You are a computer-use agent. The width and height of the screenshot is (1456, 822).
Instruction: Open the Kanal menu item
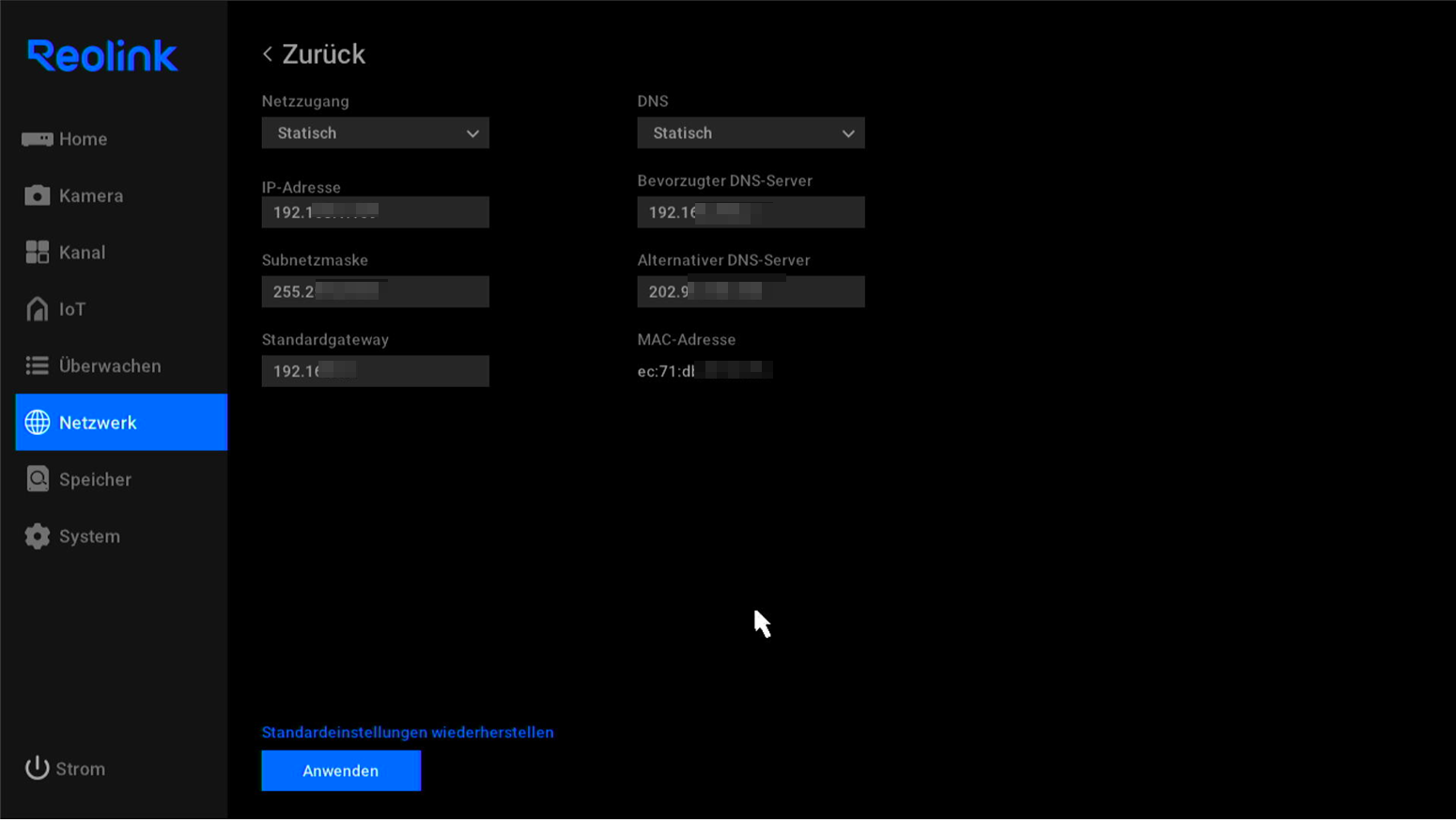click(x=121, y=252)
